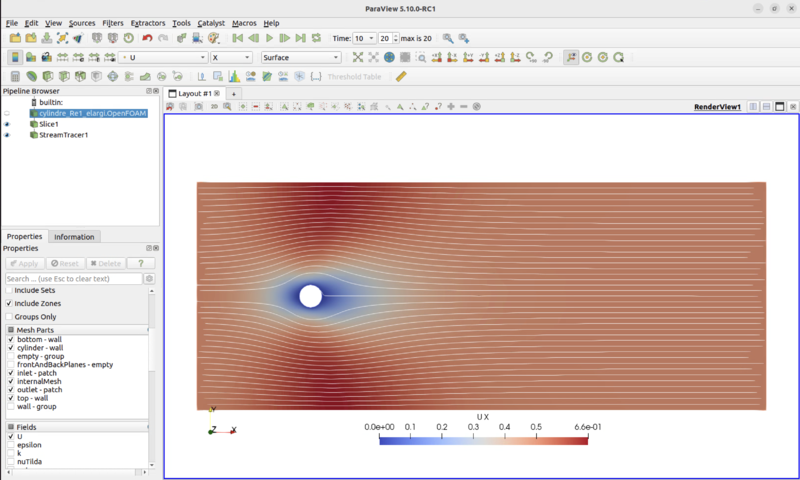This screenshot has height=480, width=800.
Task: Switch to the Information tab
Action: [74, 237]
